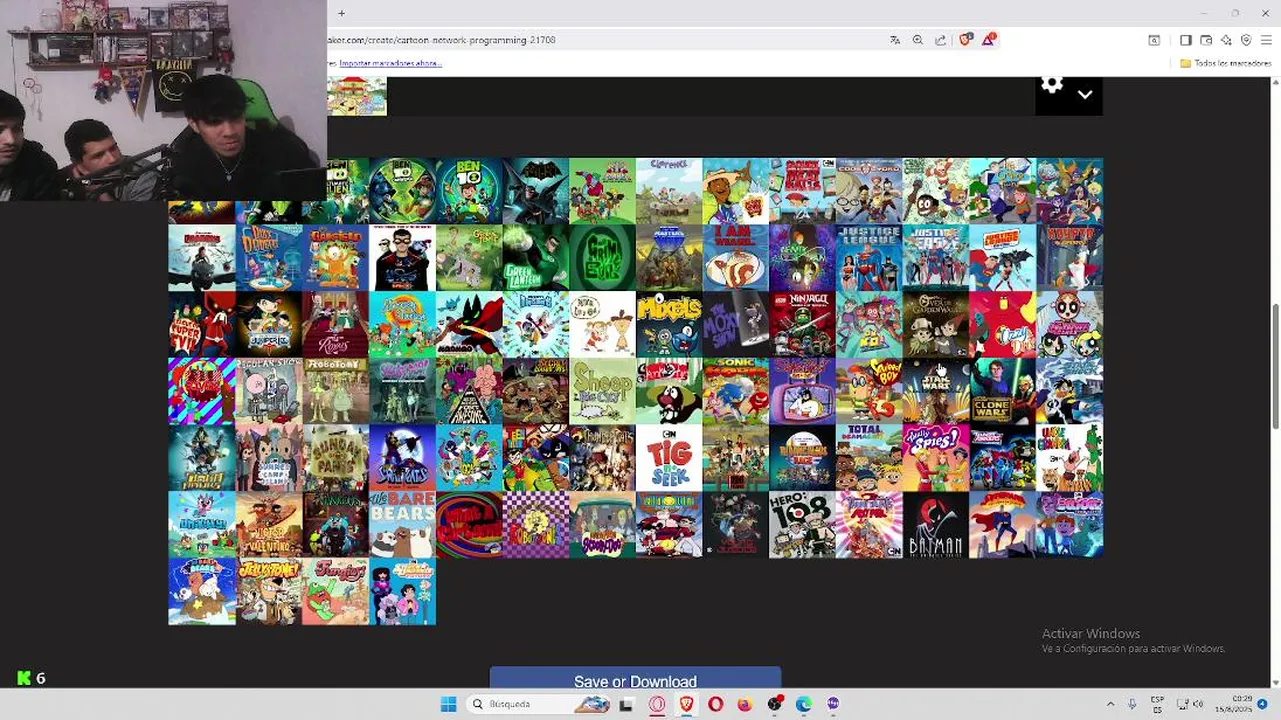
Task: Click the translate page icon in address bar
Action: [x=895, y=40]
